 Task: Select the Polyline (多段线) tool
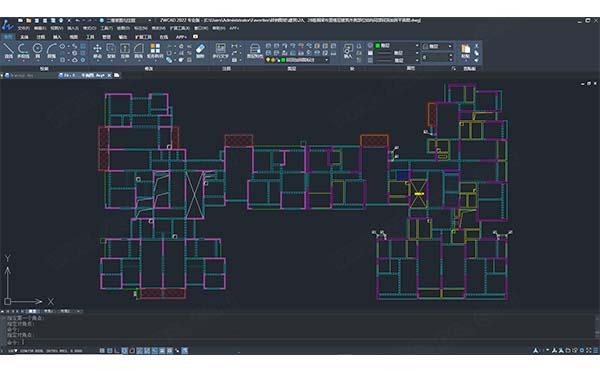pyautogui.click(x=23, y=50)
